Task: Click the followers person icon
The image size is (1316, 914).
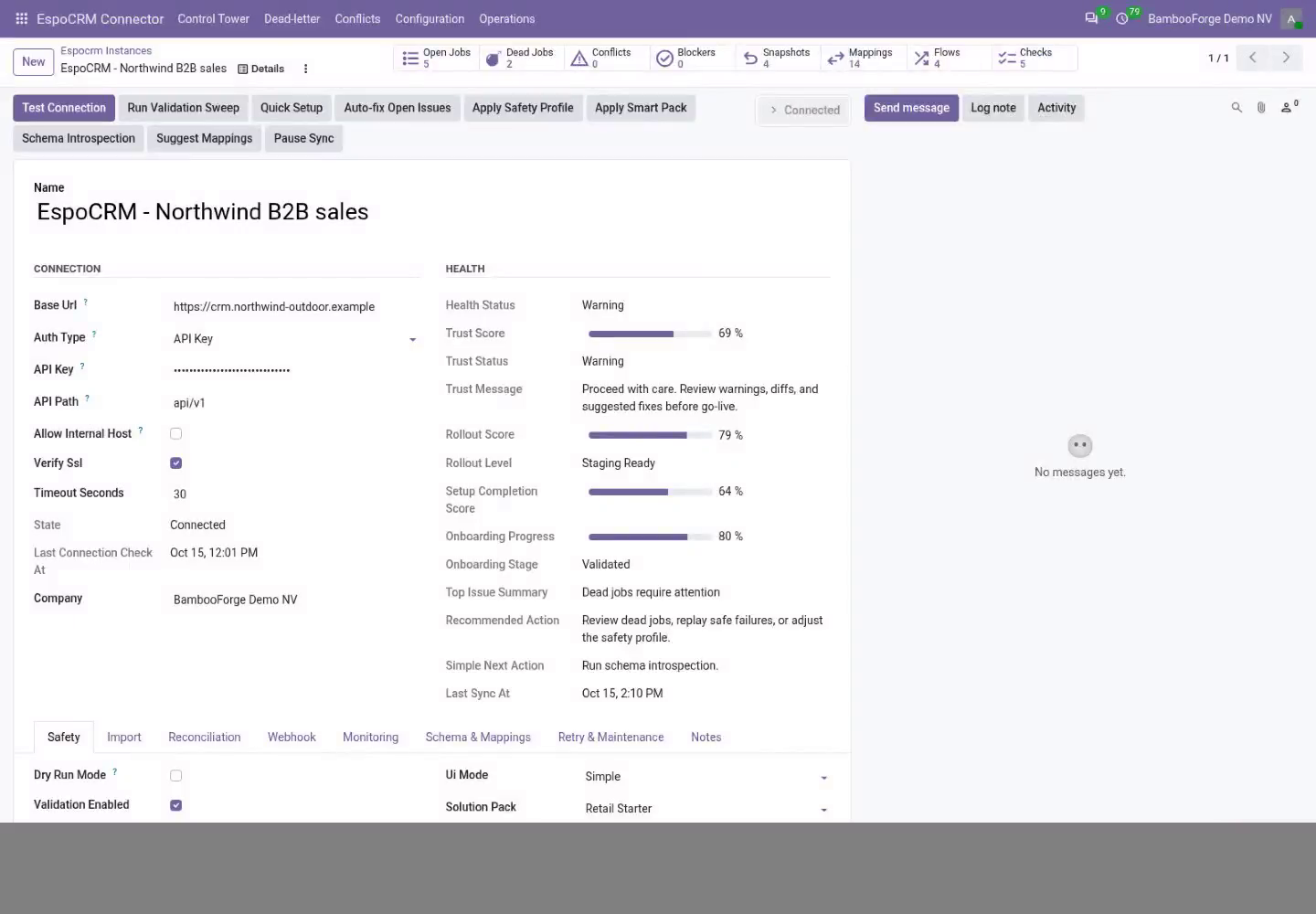Action: tap(1288, 108)
